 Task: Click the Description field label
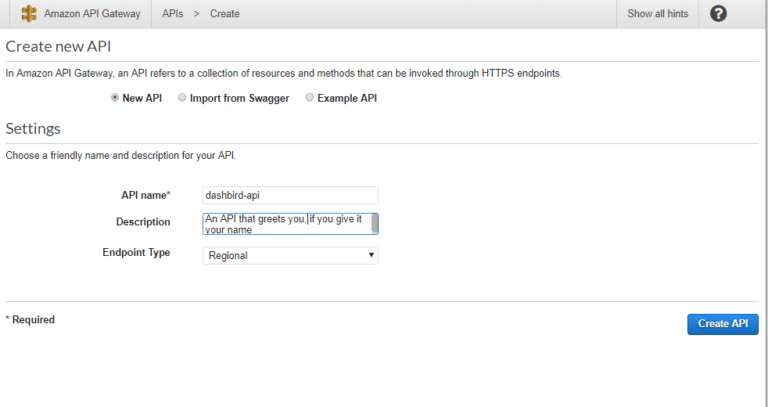(143, 222)
